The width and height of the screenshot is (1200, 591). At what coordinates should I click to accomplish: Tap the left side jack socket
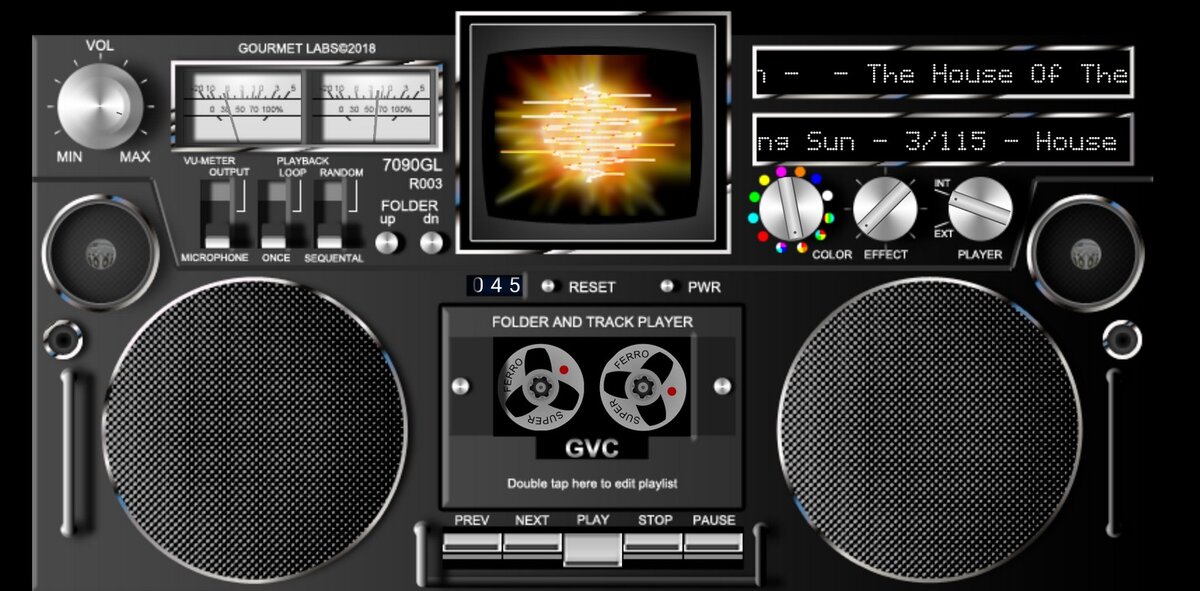tap(63, 339)
